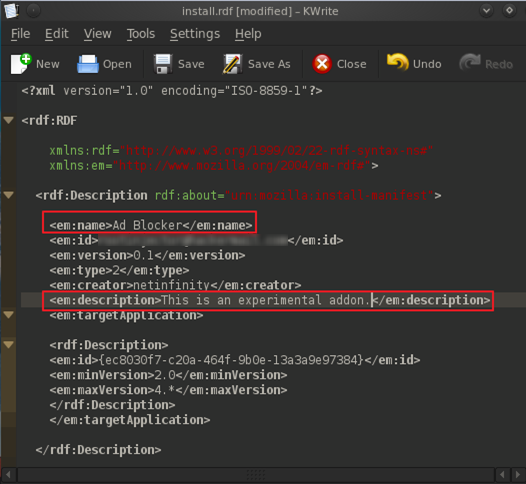
Task: Click the em:minVersion 2.0 line
Action: coord(168,375)
